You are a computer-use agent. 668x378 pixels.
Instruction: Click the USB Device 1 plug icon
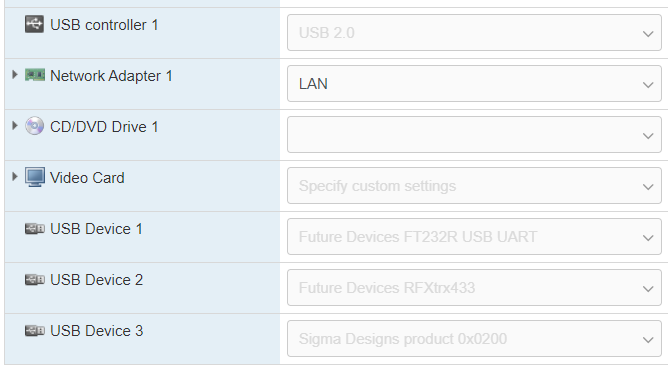35,229
